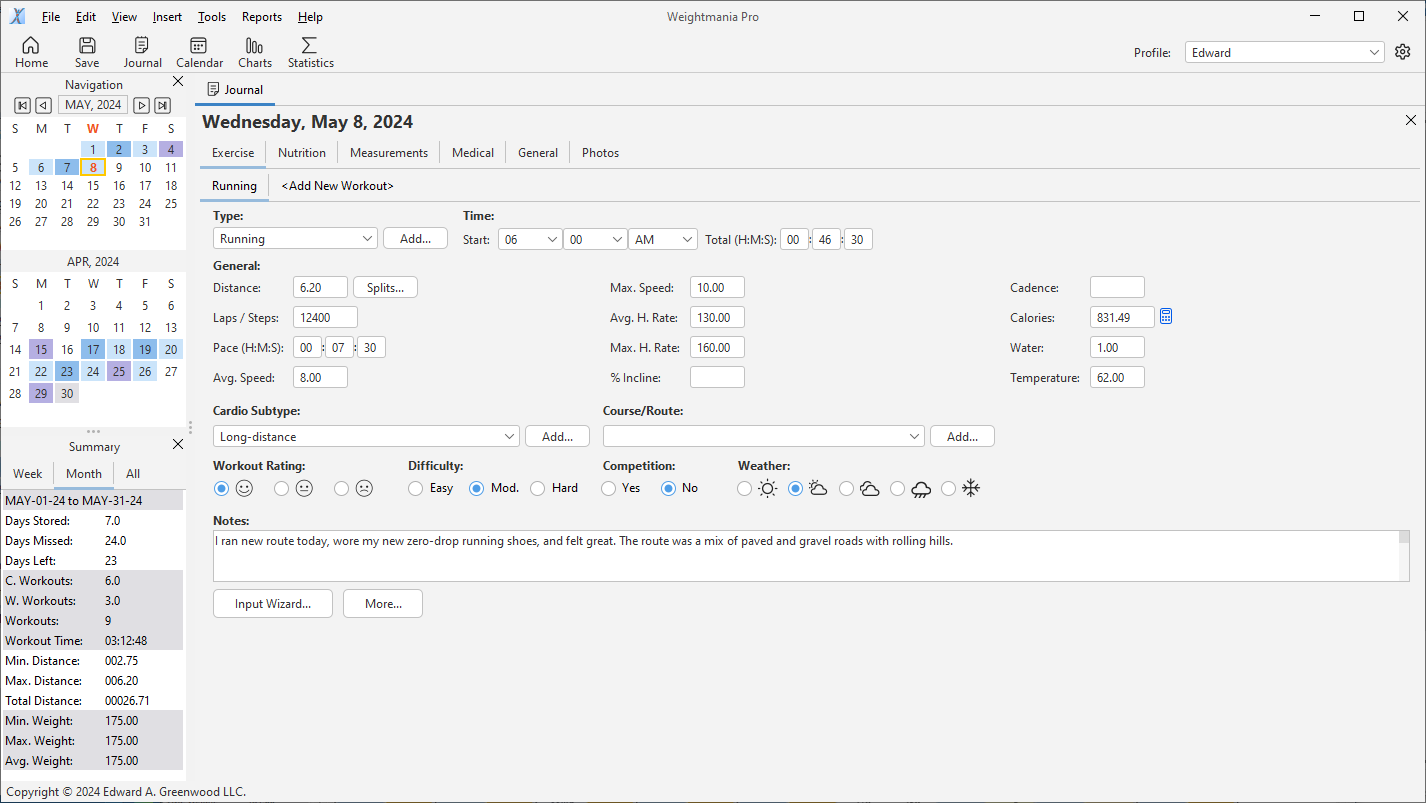Open the File menu

[x=51, y=17]
